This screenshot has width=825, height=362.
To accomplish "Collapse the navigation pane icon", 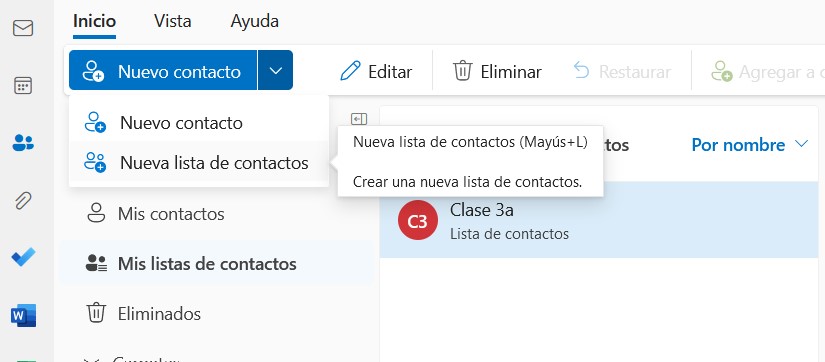I will pyautogui.click(x=359, y=119).
